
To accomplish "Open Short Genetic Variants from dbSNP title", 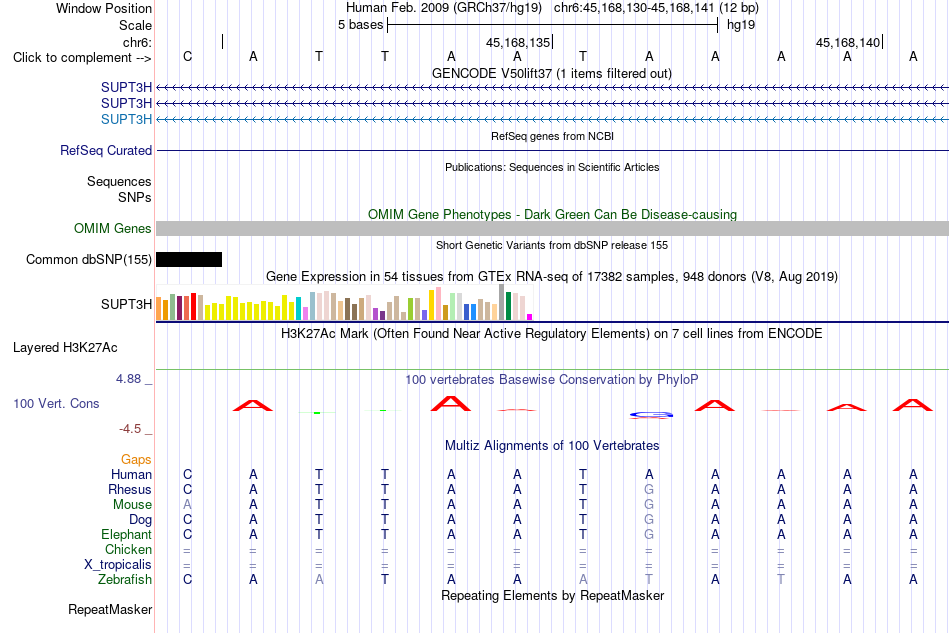I will click(x=552, y=245).
